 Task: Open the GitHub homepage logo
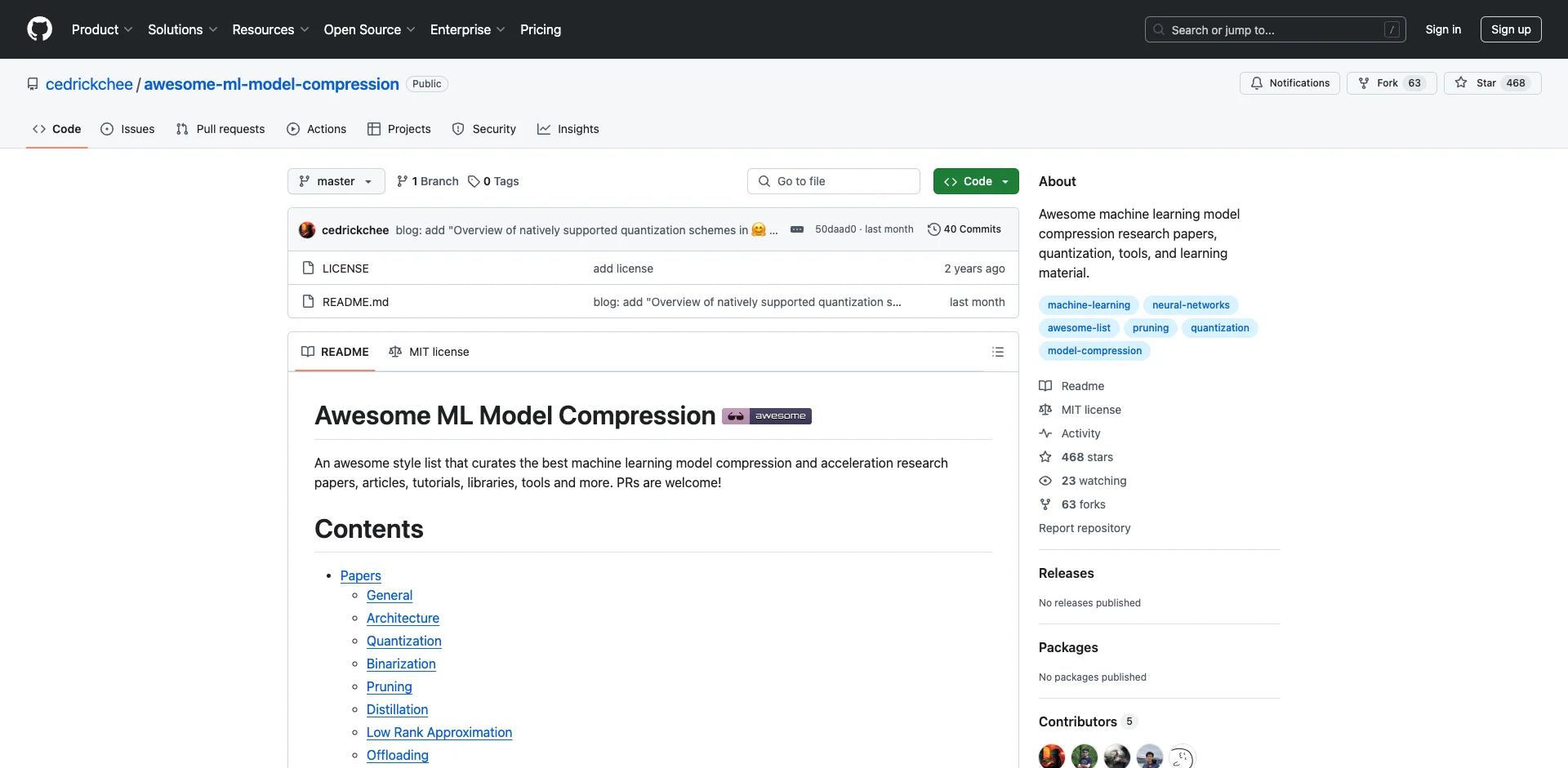pos(39,29)
